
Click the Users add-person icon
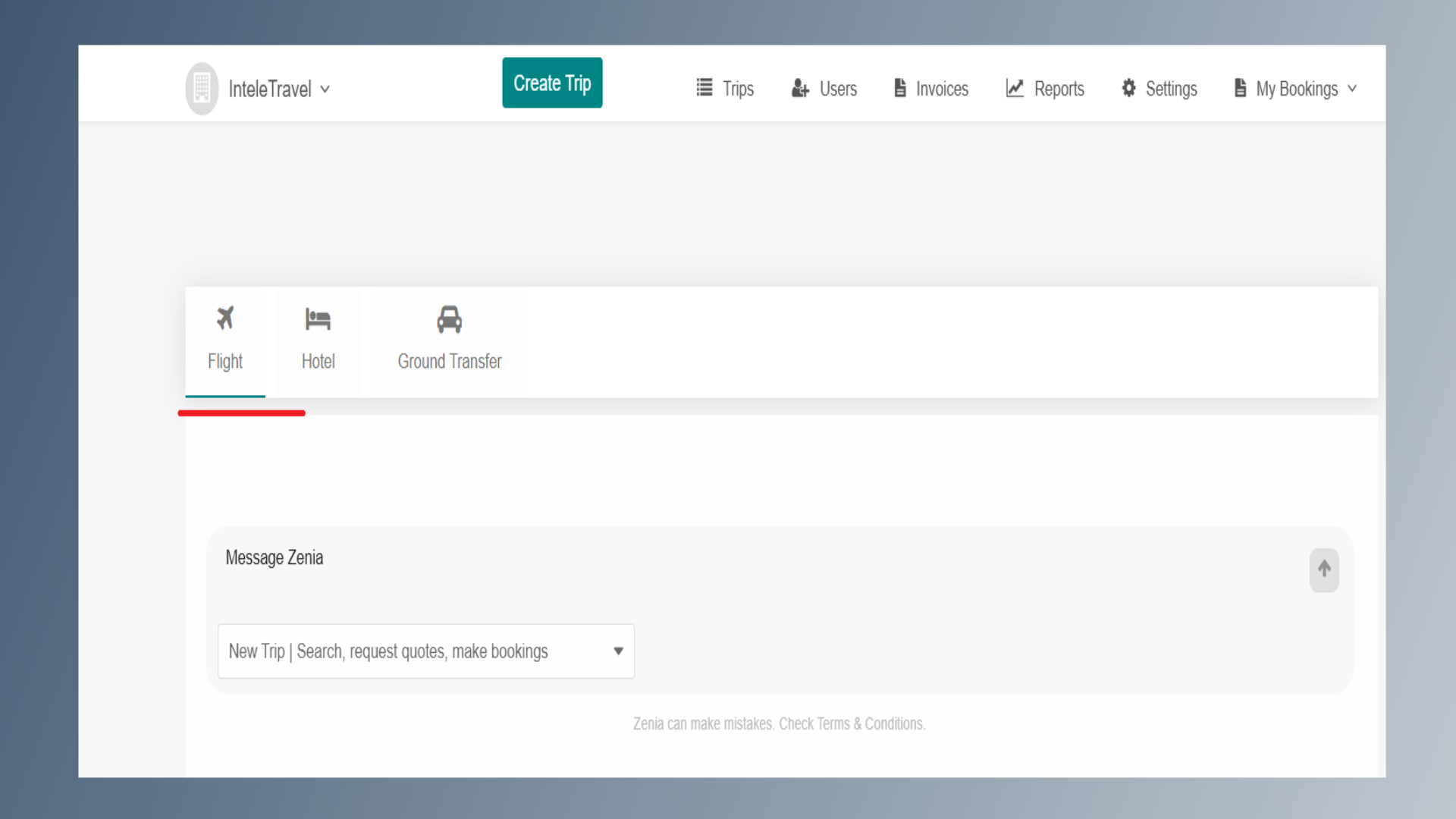(x=800, y=88)
